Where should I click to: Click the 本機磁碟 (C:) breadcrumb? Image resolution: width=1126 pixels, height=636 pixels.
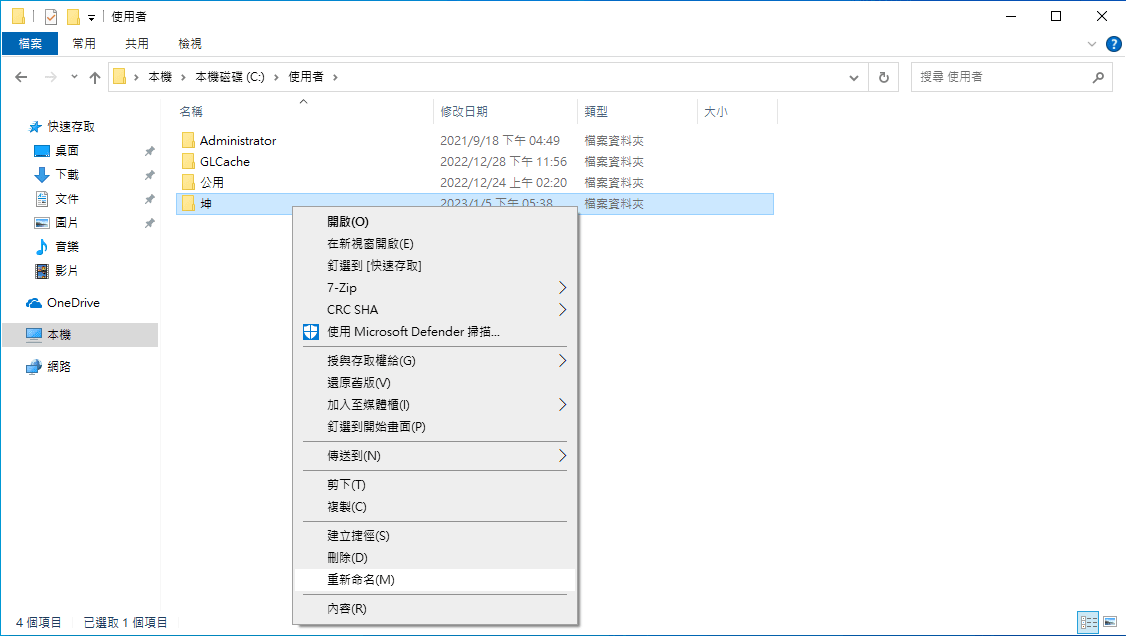coord(229,77)
